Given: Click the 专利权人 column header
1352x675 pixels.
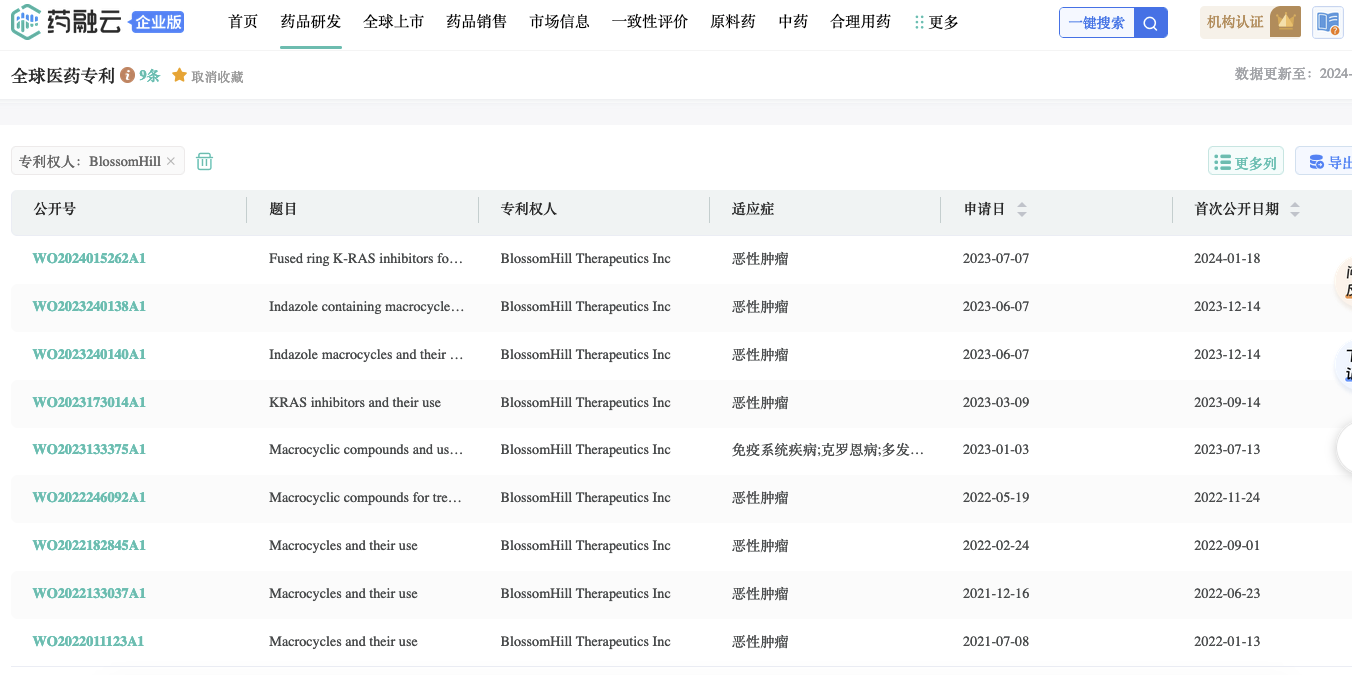Looking at the screenshot, I should pyautogui.click(x=529, y=209).
